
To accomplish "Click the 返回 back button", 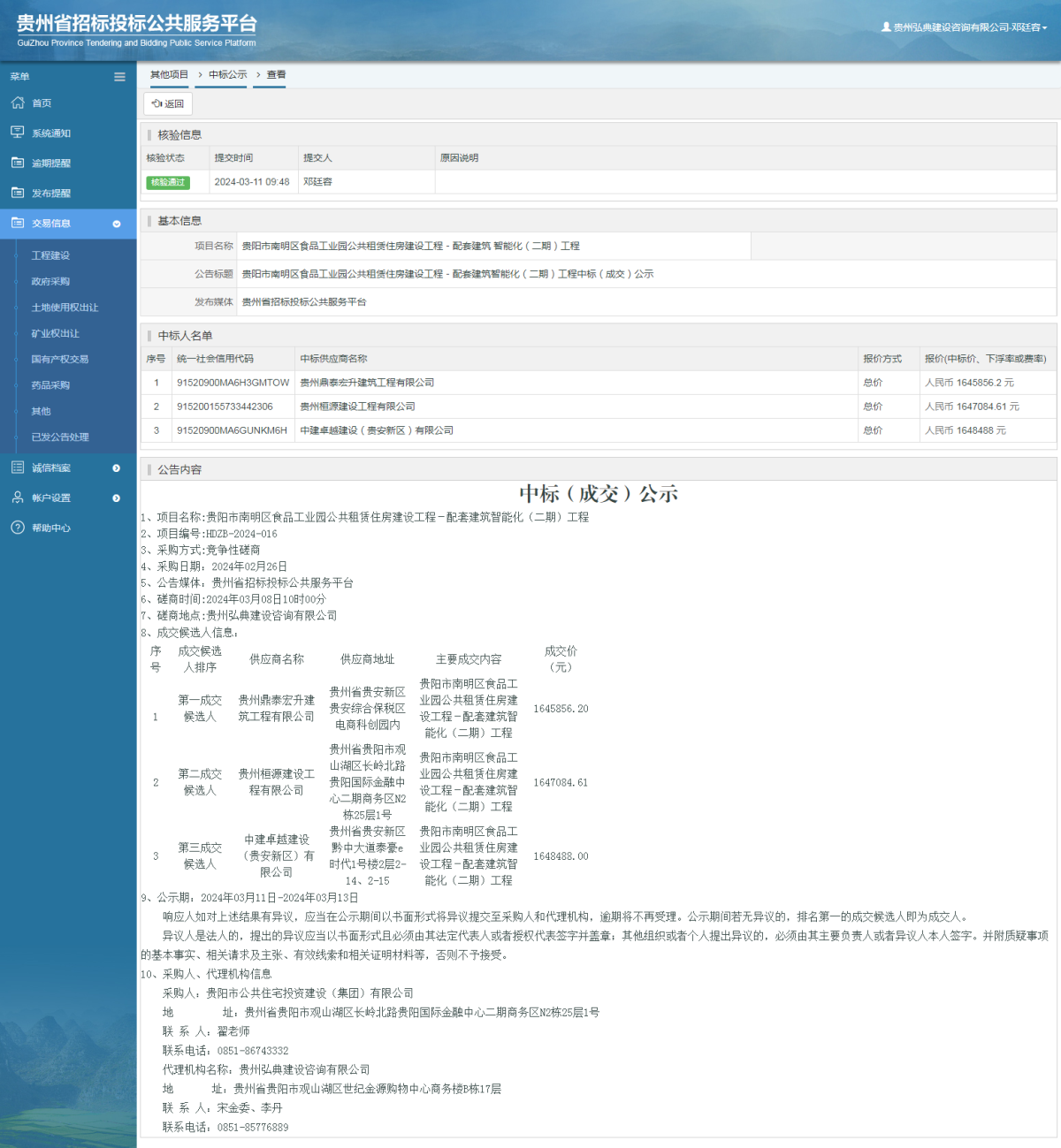I will coord(168,103).
